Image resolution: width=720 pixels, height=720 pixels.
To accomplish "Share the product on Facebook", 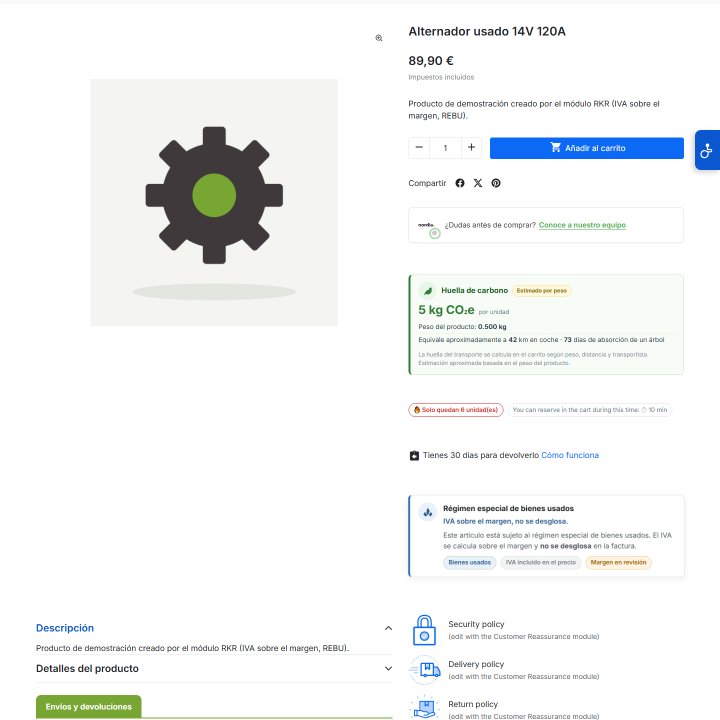I will point(460,183).
